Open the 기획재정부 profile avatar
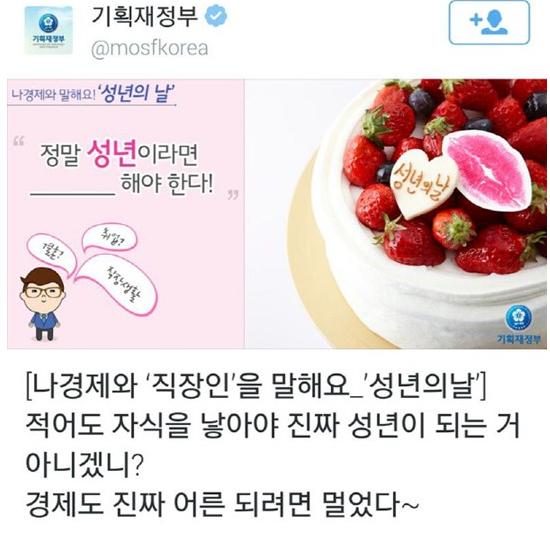The image size is (550, 549). click(x=48, y=31)
